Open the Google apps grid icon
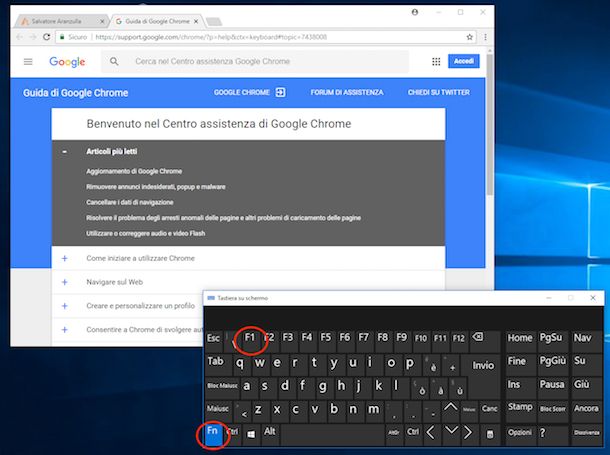This screenshot has width=610, height=455. pyautogui.click(x=436, y=61)
